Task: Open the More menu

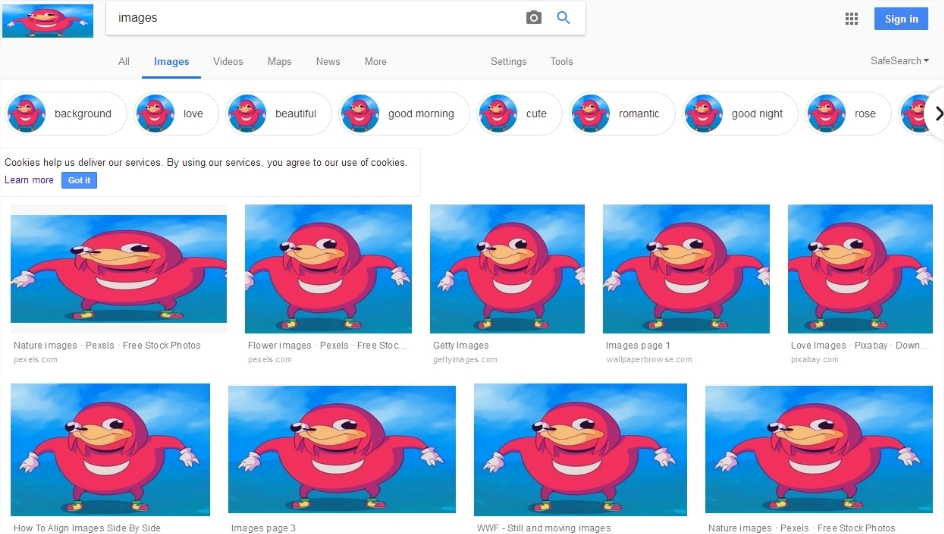Action: pos(375,61)
